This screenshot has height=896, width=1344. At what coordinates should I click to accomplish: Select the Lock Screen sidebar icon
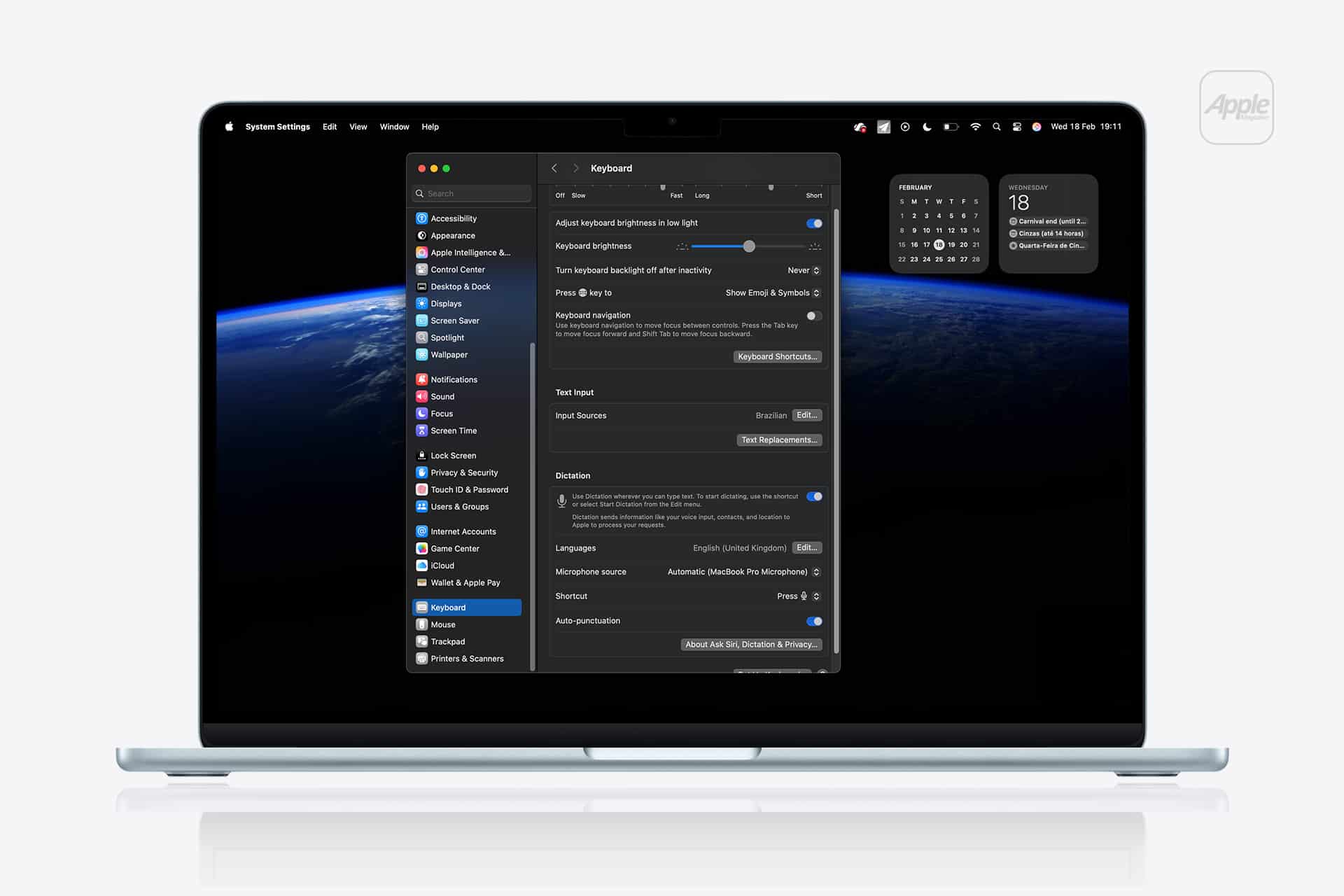[421, 456]
